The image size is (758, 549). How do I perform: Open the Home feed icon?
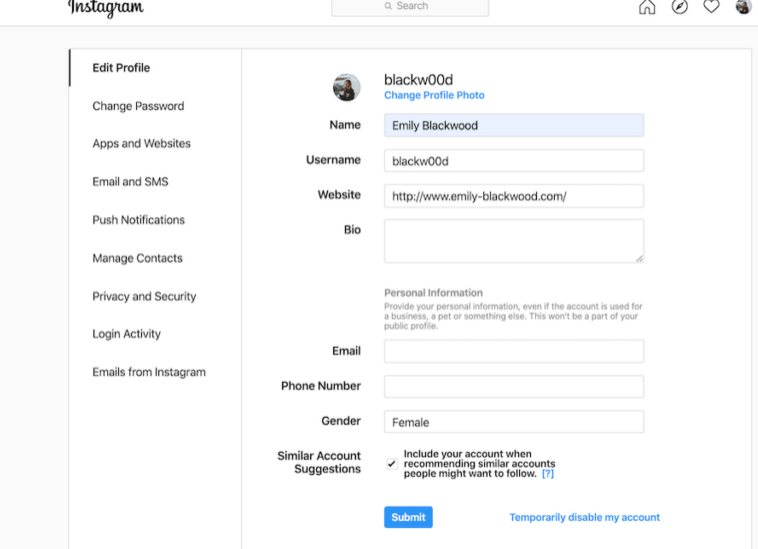(x=647, y=7)
